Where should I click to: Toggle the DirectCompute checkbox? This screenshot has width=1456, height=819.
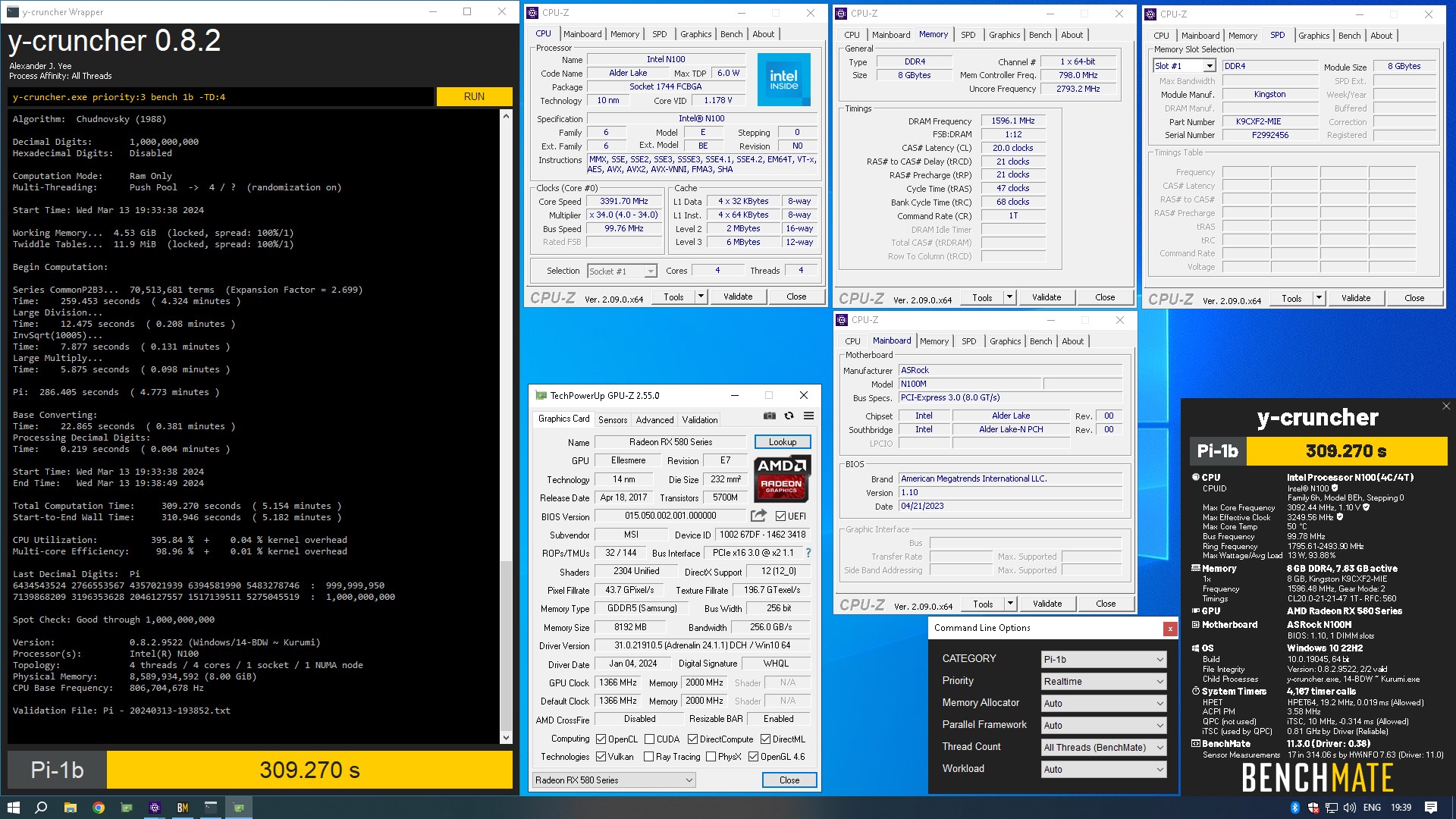tap(692, 739)
